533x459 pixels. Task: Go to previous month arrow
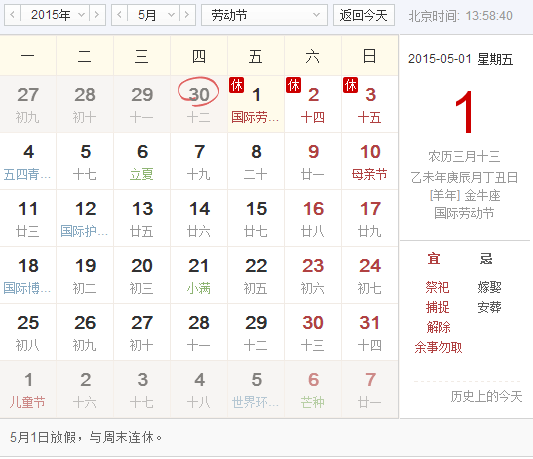(119, 15)
